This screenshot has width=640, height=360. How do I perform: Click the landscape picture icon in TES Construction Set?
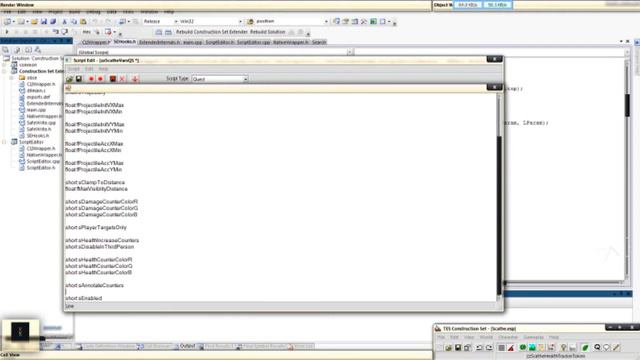pos(532,348)
